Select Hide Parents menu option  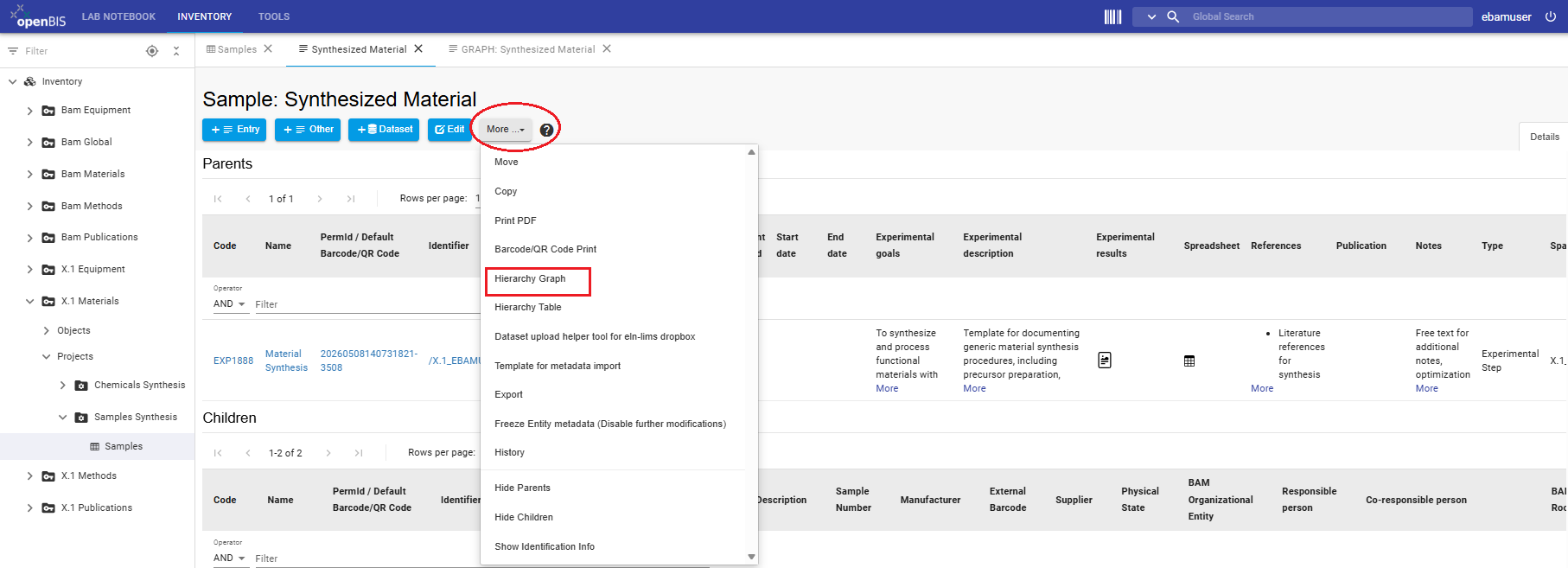click(522, 488)
